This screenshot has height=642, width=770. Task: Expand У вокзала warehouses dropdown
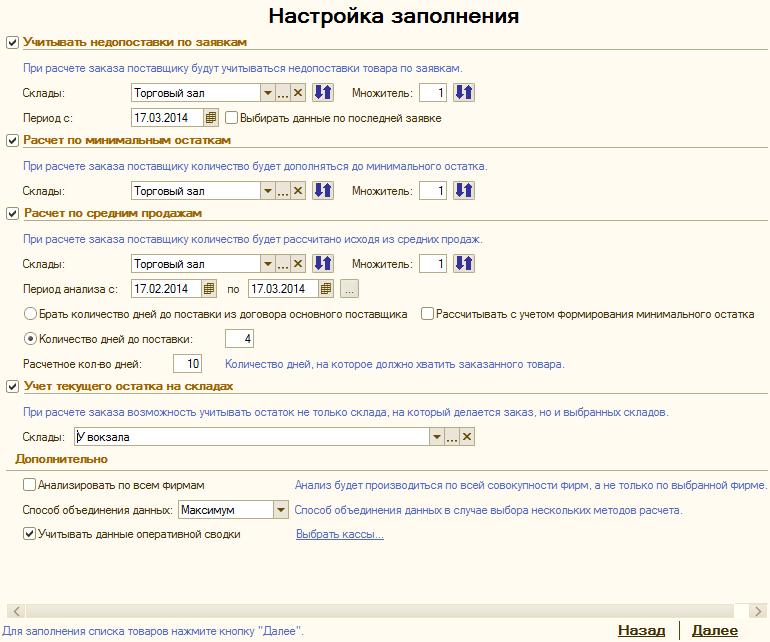(437, 437)
